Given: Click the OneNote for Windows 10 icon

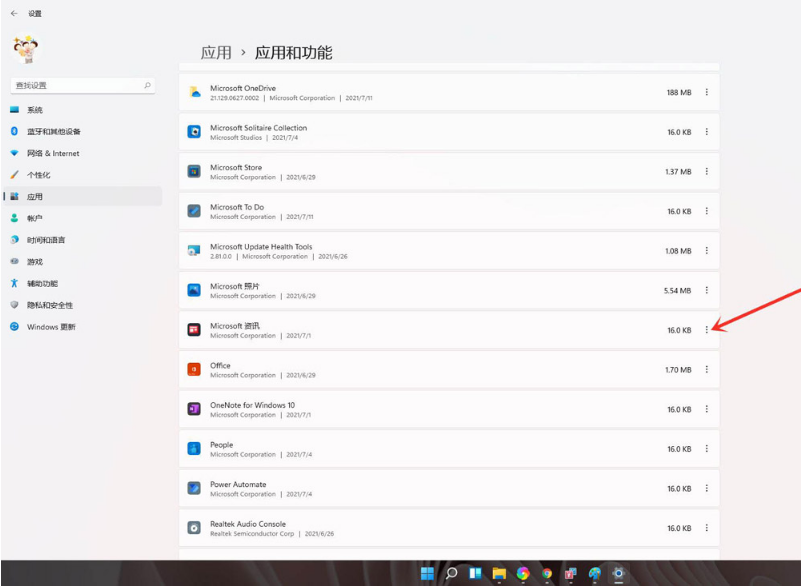Looking at the screenshot, I should [x=194, y=409].
